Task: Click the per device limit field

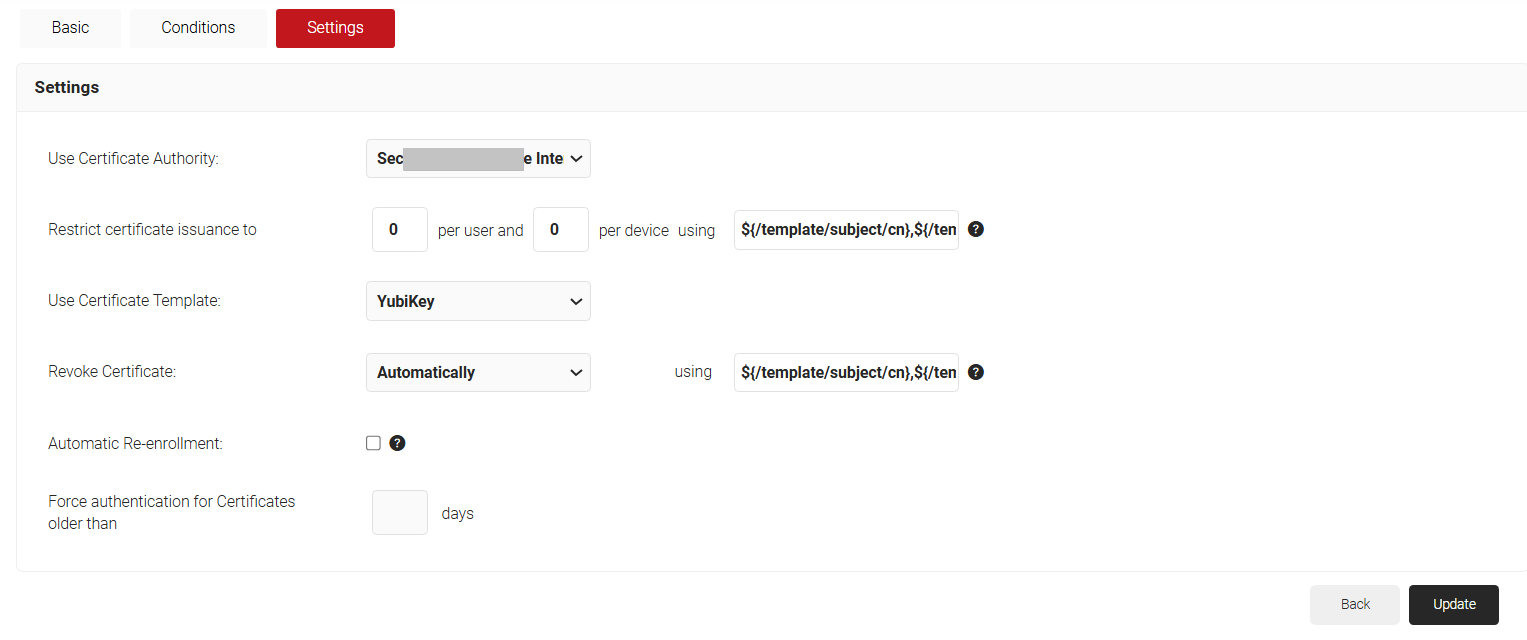Action: 560,230
